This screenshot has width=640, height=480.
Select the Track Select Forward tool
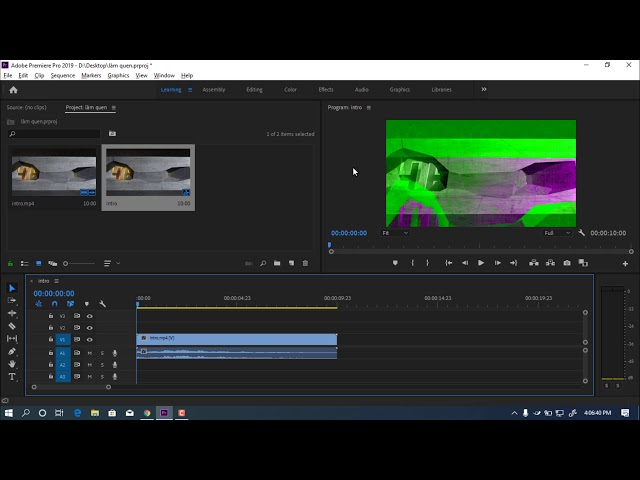pyautogui.click(x=12, y=301)
